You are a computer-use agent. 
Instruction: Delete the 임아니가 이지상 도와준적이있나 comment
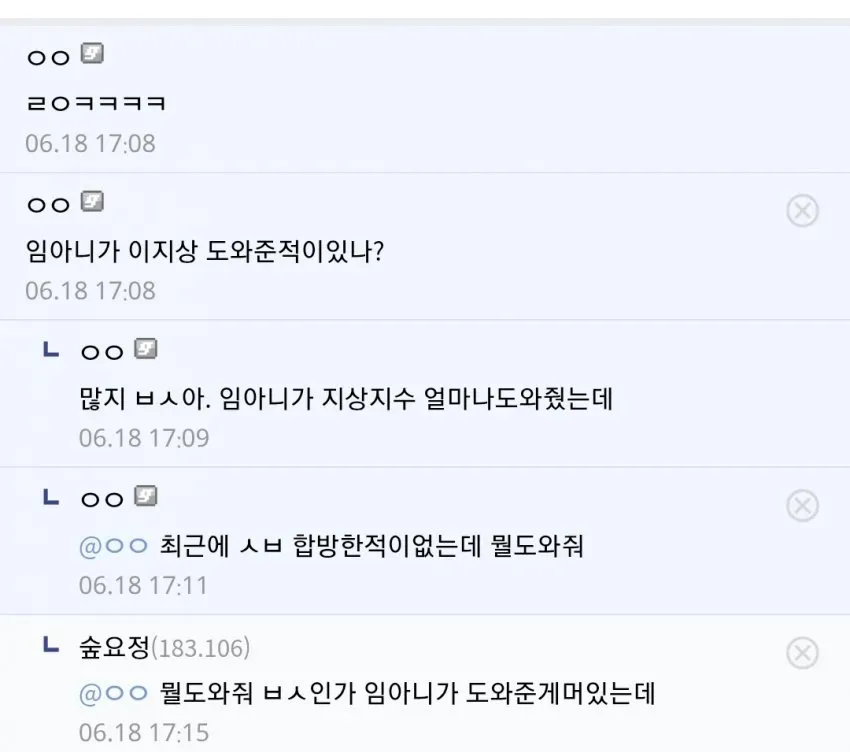click(802, 210)
